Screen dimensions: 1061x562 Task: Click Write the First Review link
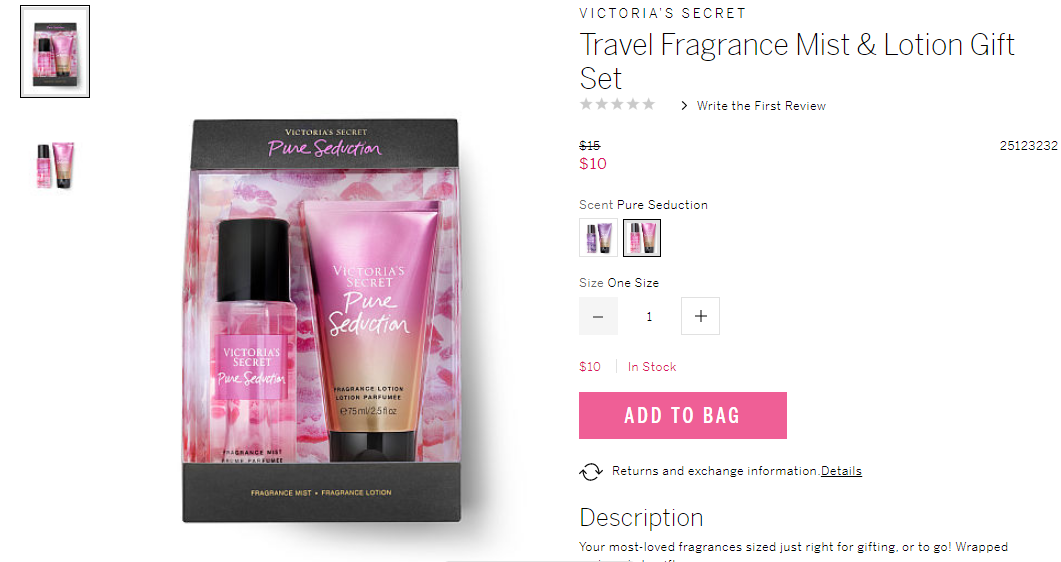(x=761, y=106)
